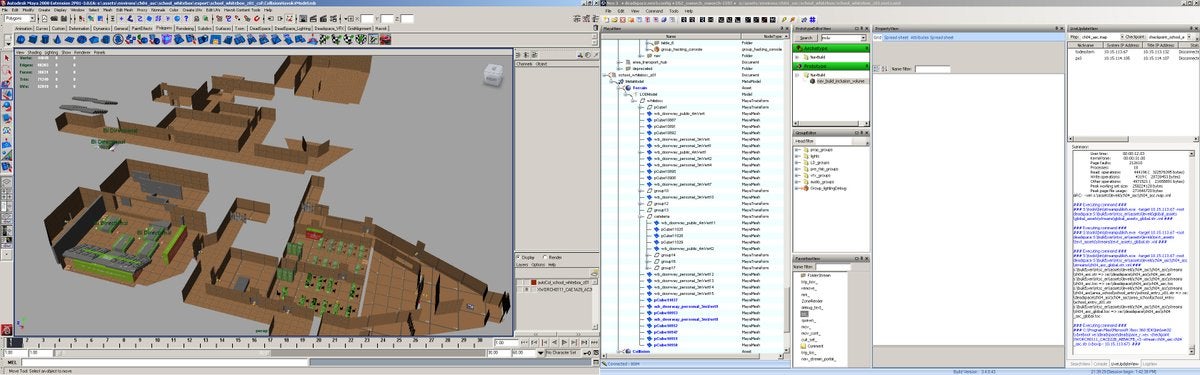Open the Search type dropdown in PrototypeEditorView

coord(863,38)
